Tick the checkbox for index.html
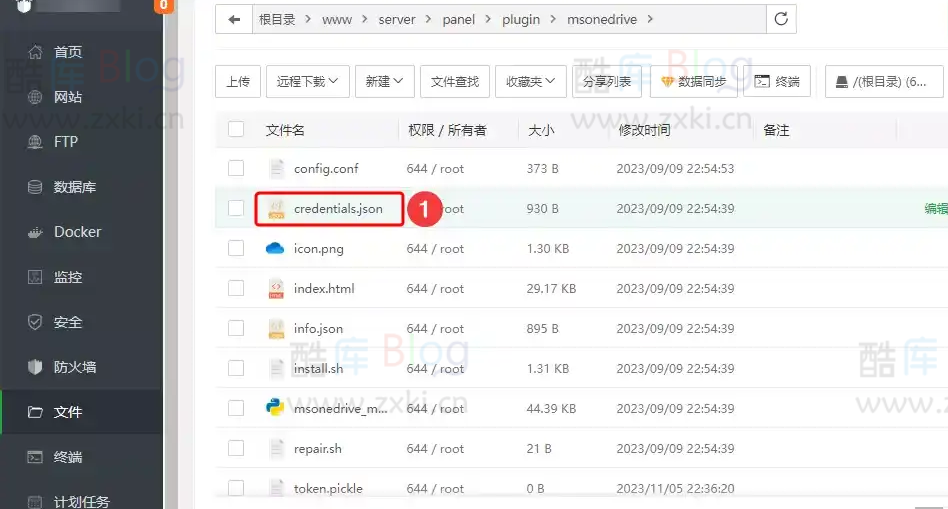The height and width of the screenshot is (509, 948). [236, 288]
